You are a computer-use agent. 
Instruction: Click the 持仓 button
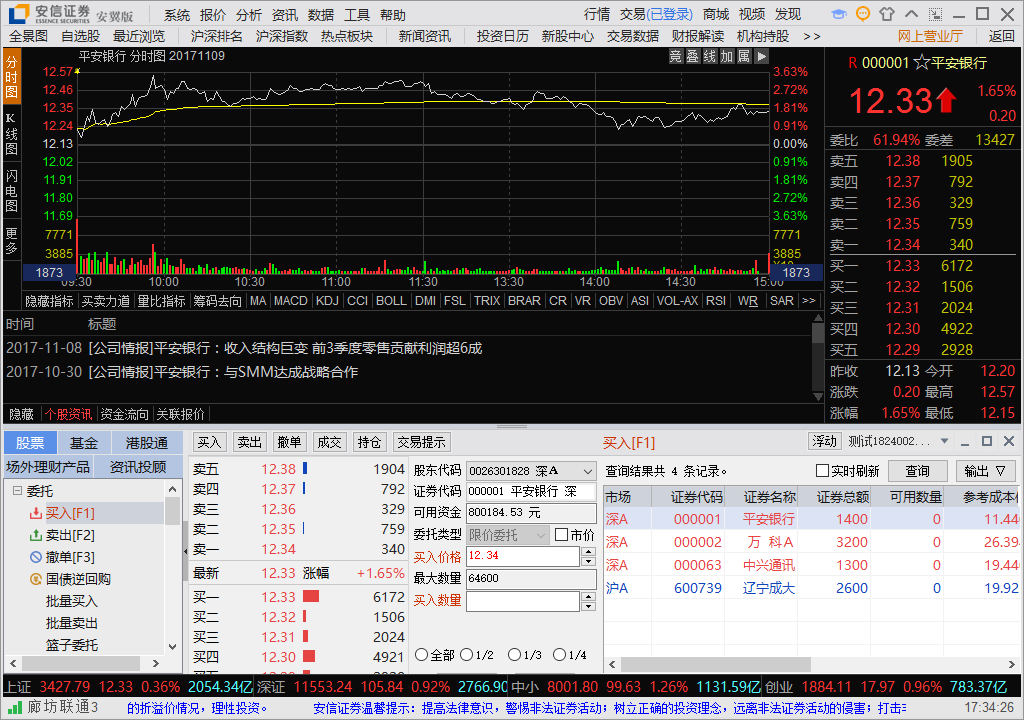[x=369, y=442]
